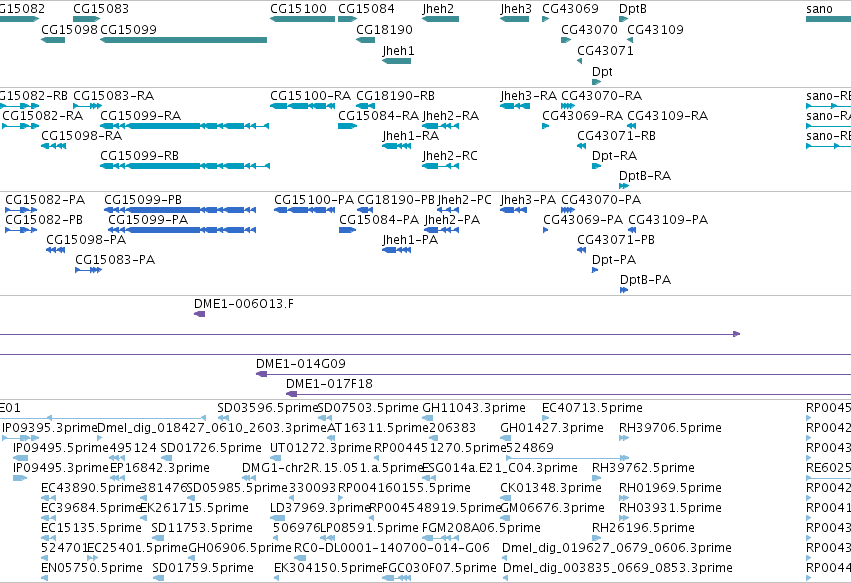Open the CG15084 gene label
The height and width of the screenshot is (583, 851).
pos(366,9)
